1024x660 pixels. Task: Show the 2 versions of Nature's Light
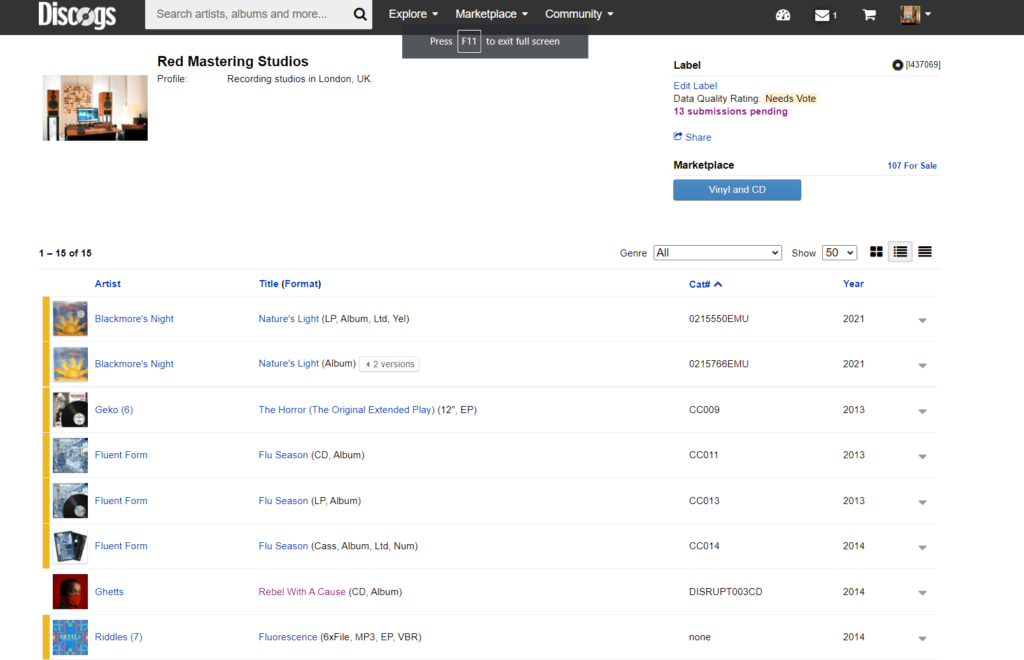click(x=389, y=364)
